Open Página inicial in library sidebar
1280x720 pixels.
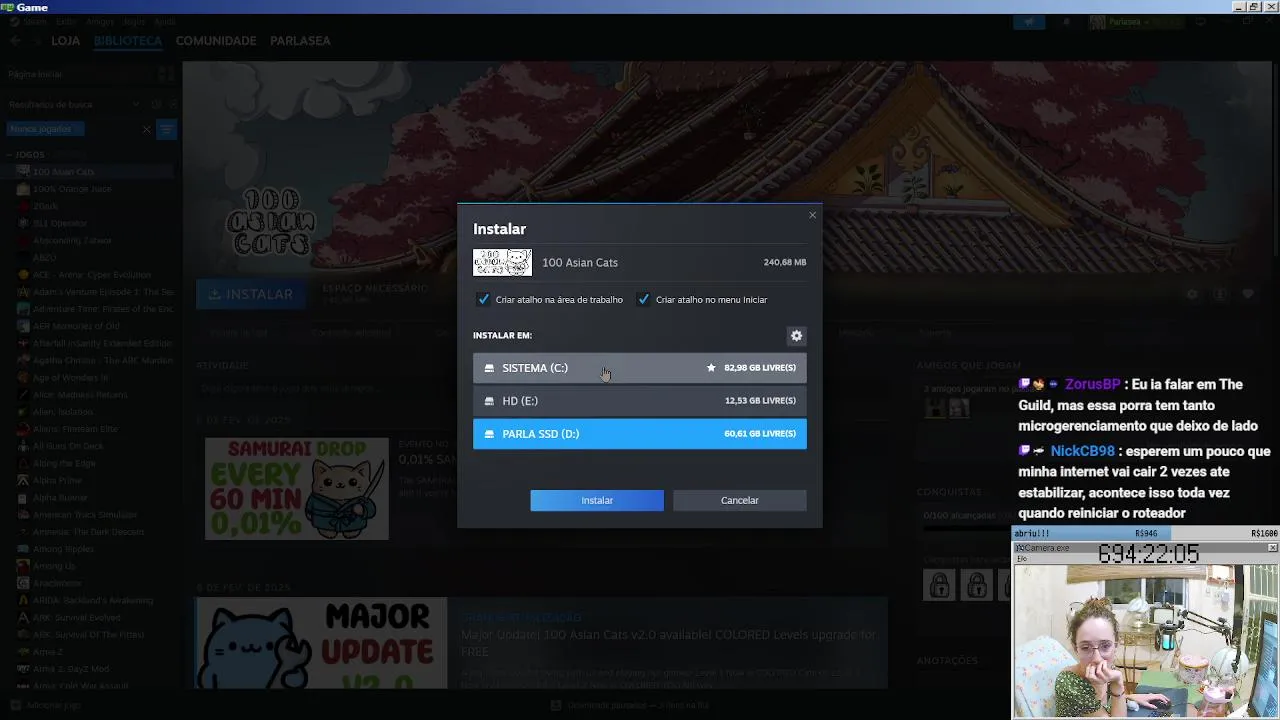pos(35,74)
